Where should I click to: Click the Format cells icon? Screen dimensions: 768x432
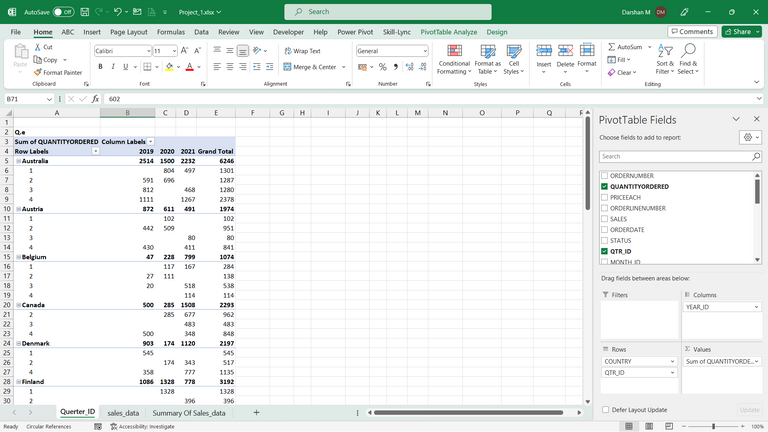587,50
